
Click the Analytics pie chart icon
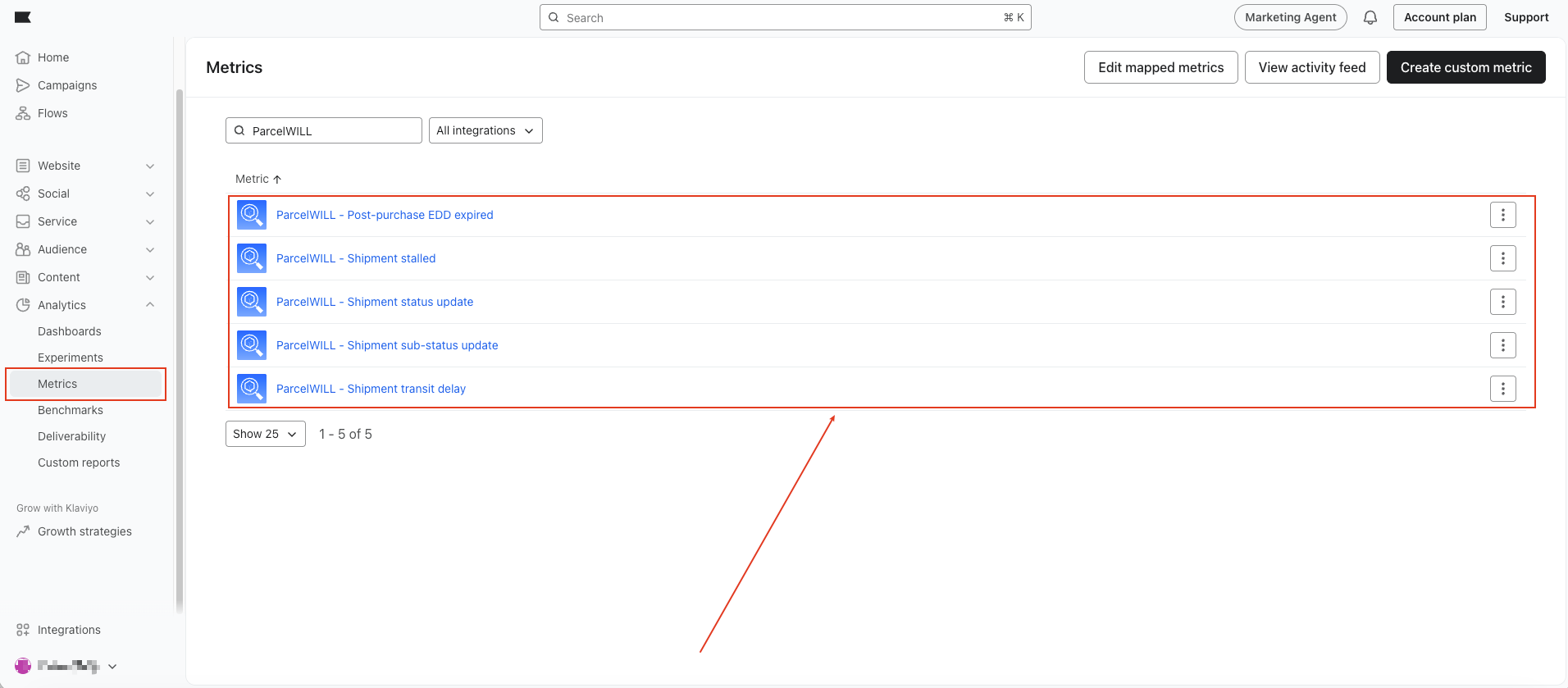click(23, 305)
